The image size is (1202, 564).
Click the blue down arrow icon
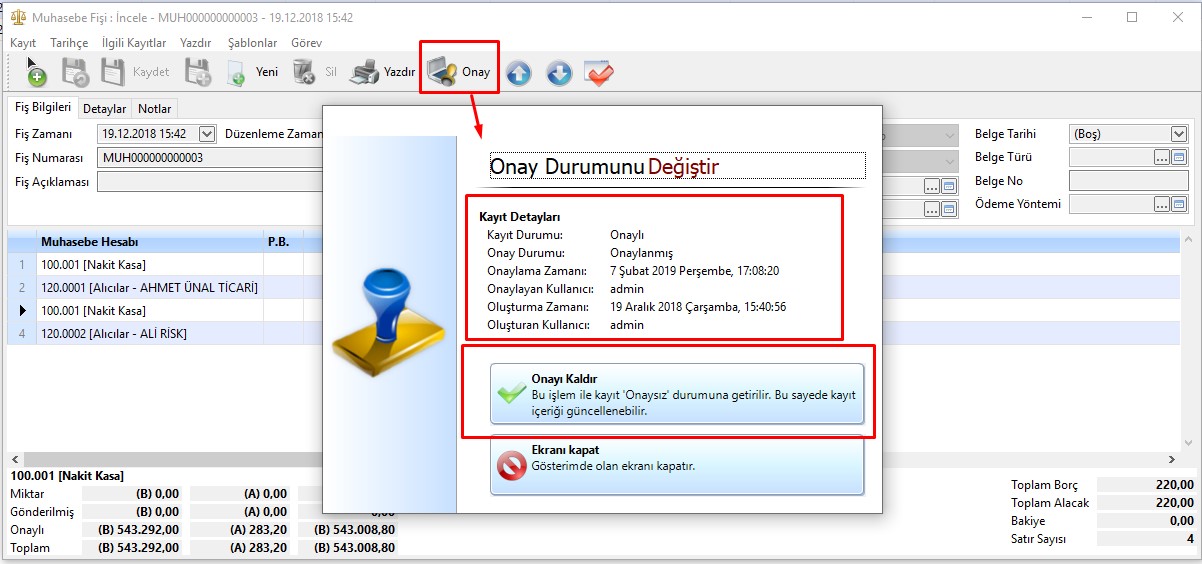559,73
